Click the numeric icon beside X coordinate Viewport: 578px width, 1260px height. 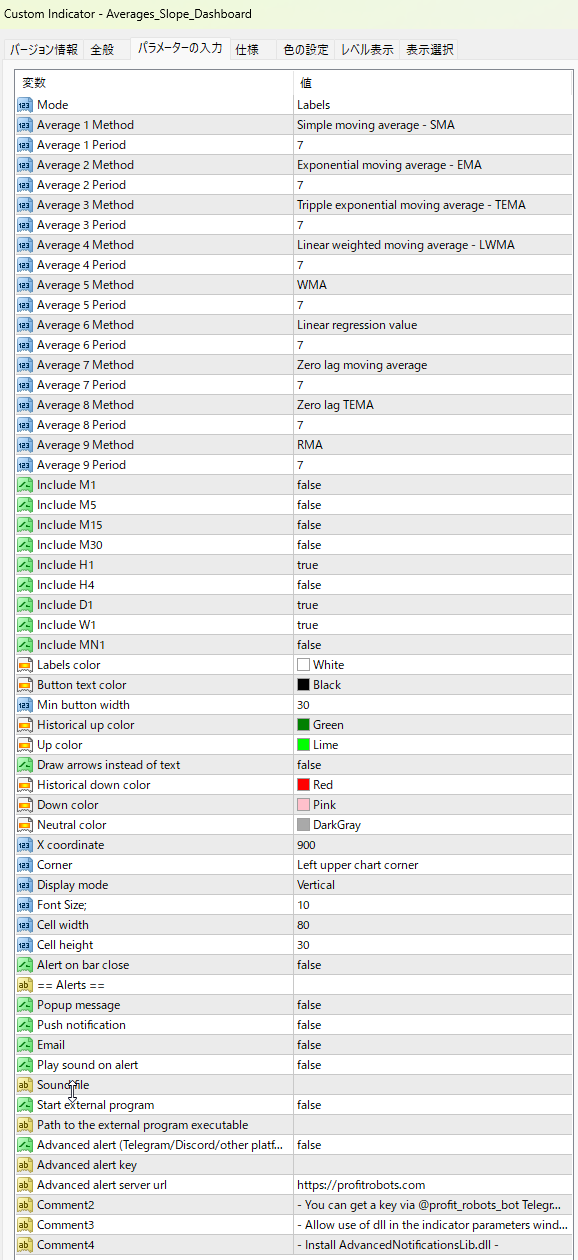pos(25,845)
